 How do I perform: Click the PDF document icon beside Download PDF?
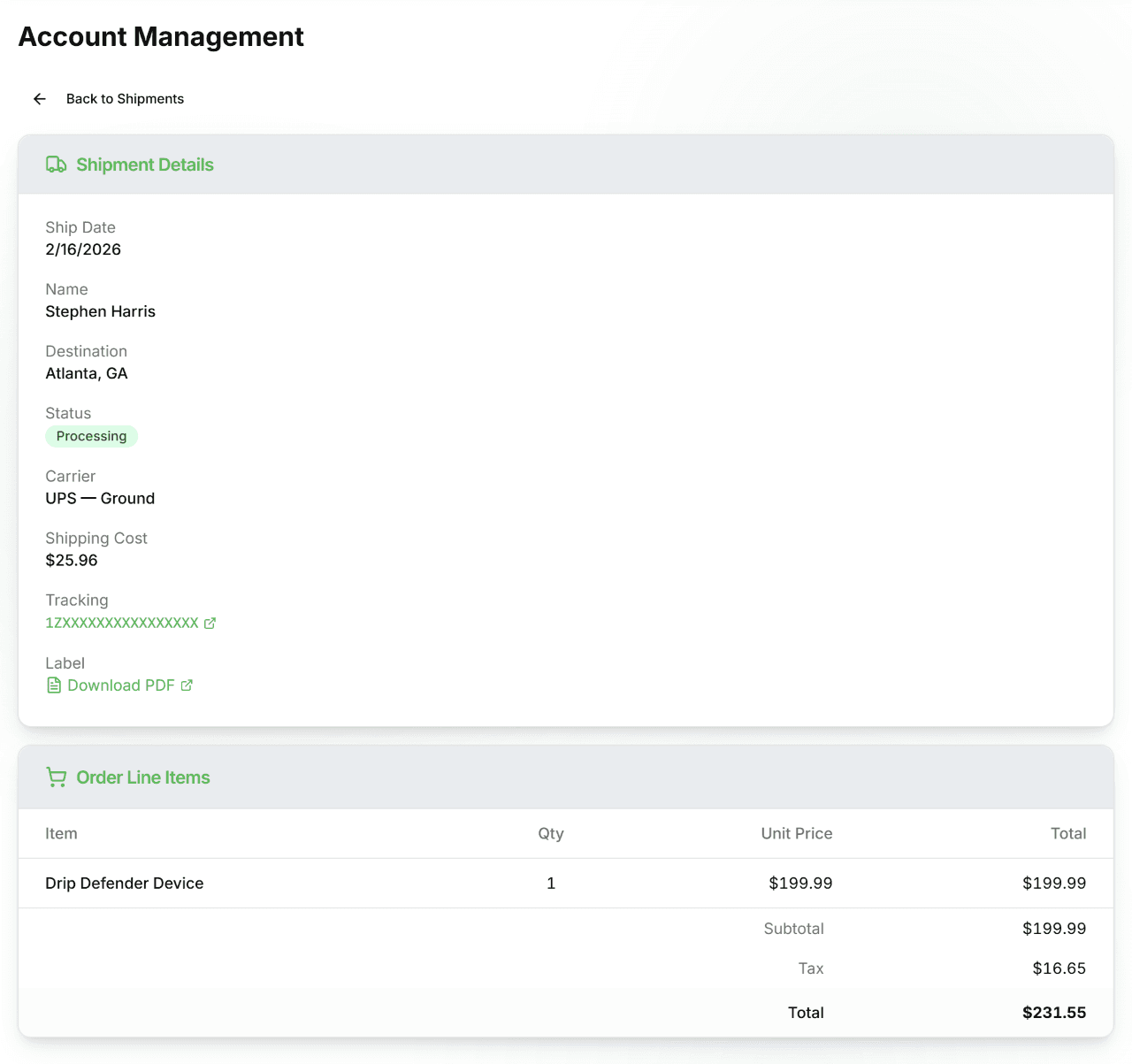tap(53, 685)
